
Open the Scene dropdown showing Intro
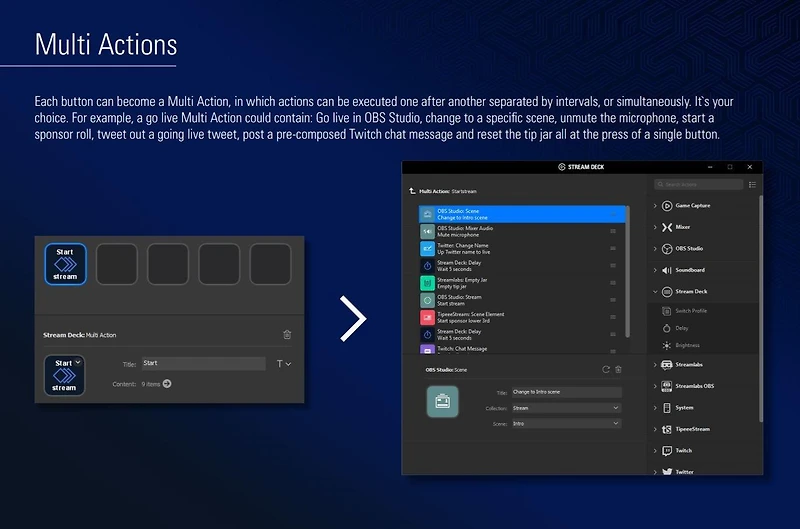tap(567, 423)
